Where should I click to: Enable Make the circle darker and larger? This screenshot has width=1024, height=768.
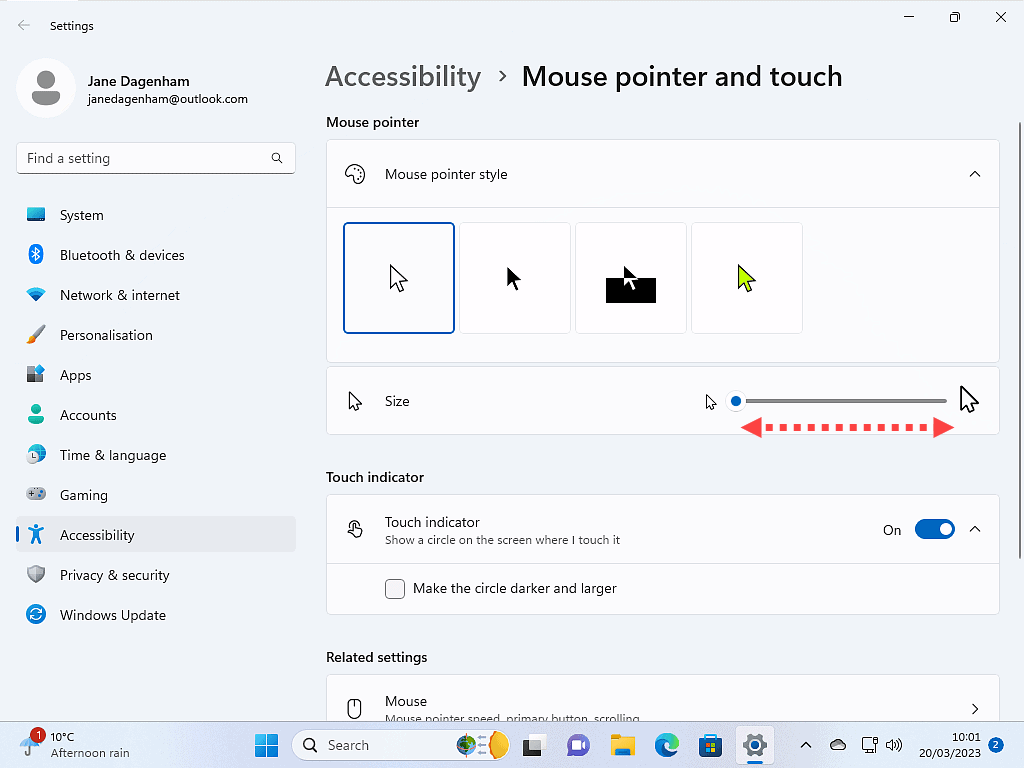[x=395, y=589]
